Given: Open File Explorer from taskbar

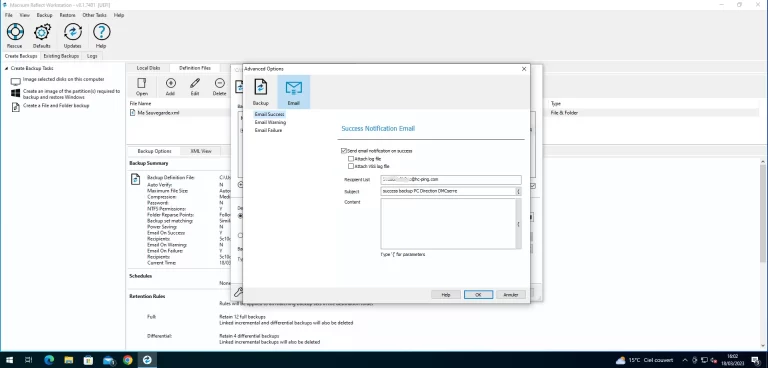Looking at the screenshot, I should [69, 360].
